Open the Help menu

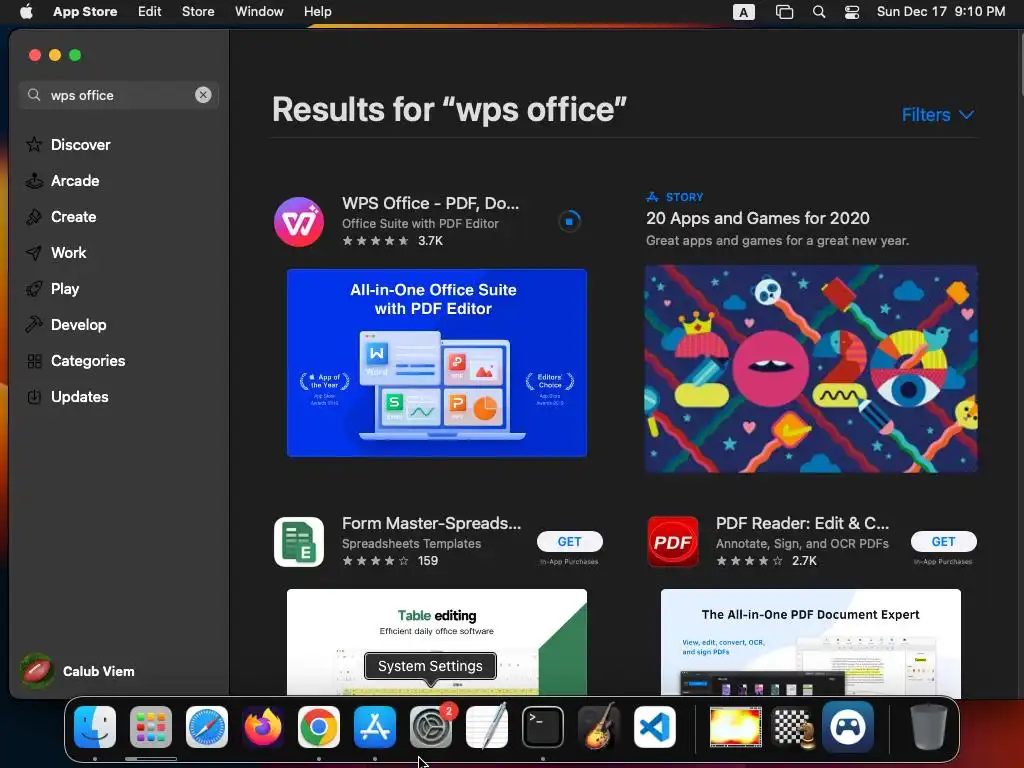(x=317, y=11)
